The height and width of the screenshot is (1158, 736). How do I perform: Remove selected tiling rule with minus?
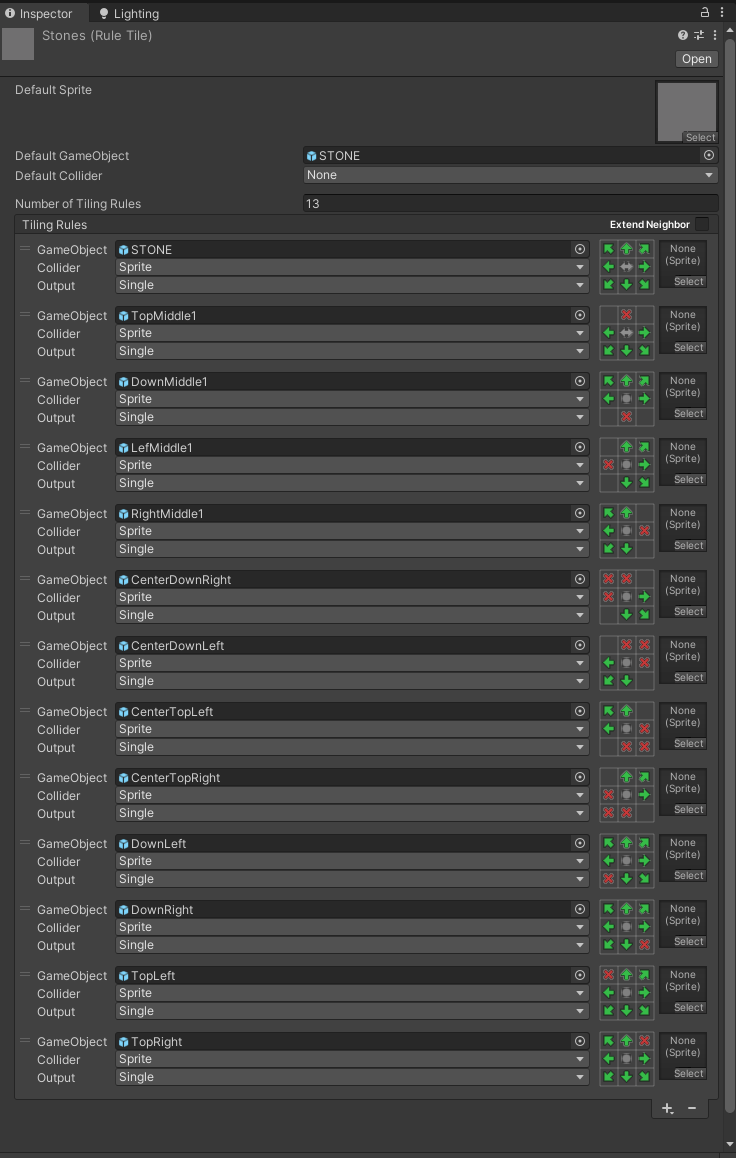[x=692, y=1108]
